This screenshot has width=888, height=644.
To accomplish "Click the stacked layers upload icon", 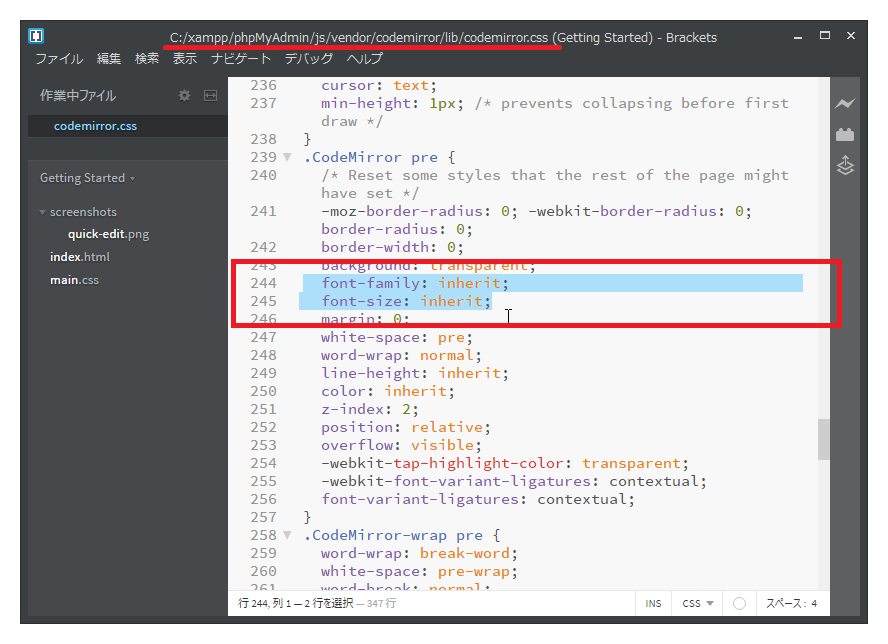I will [x=846, y=165].
